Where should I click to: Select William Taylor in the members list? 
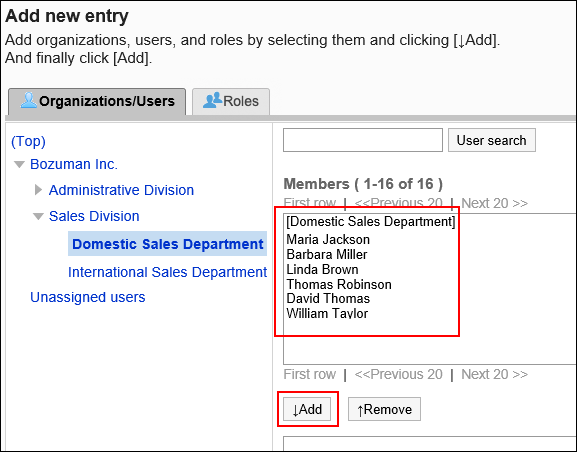(327, 313)
